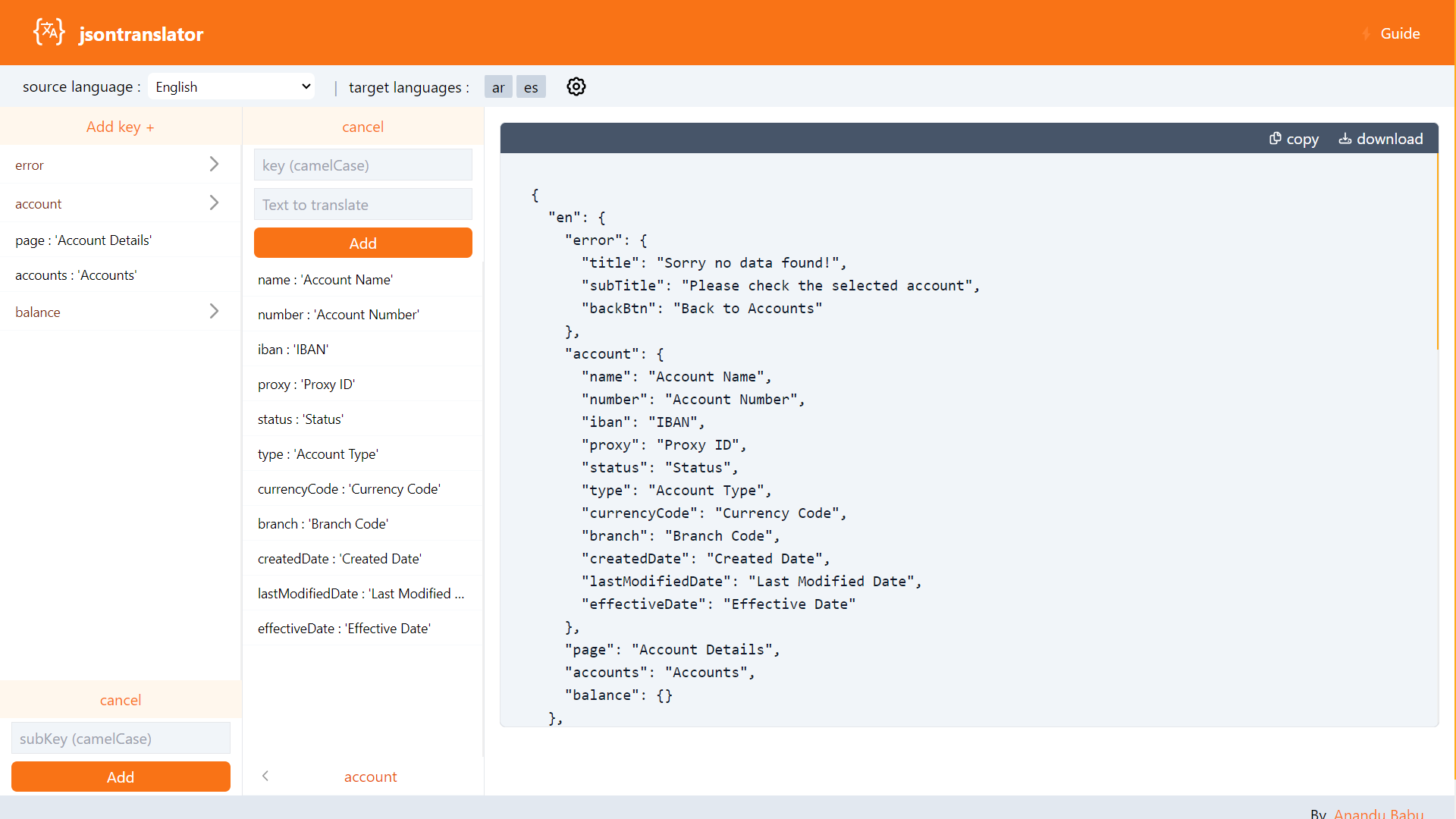
Task: Cancel the subKey form at bottom left
Action: pyautogui.click(x=121, y=700)
